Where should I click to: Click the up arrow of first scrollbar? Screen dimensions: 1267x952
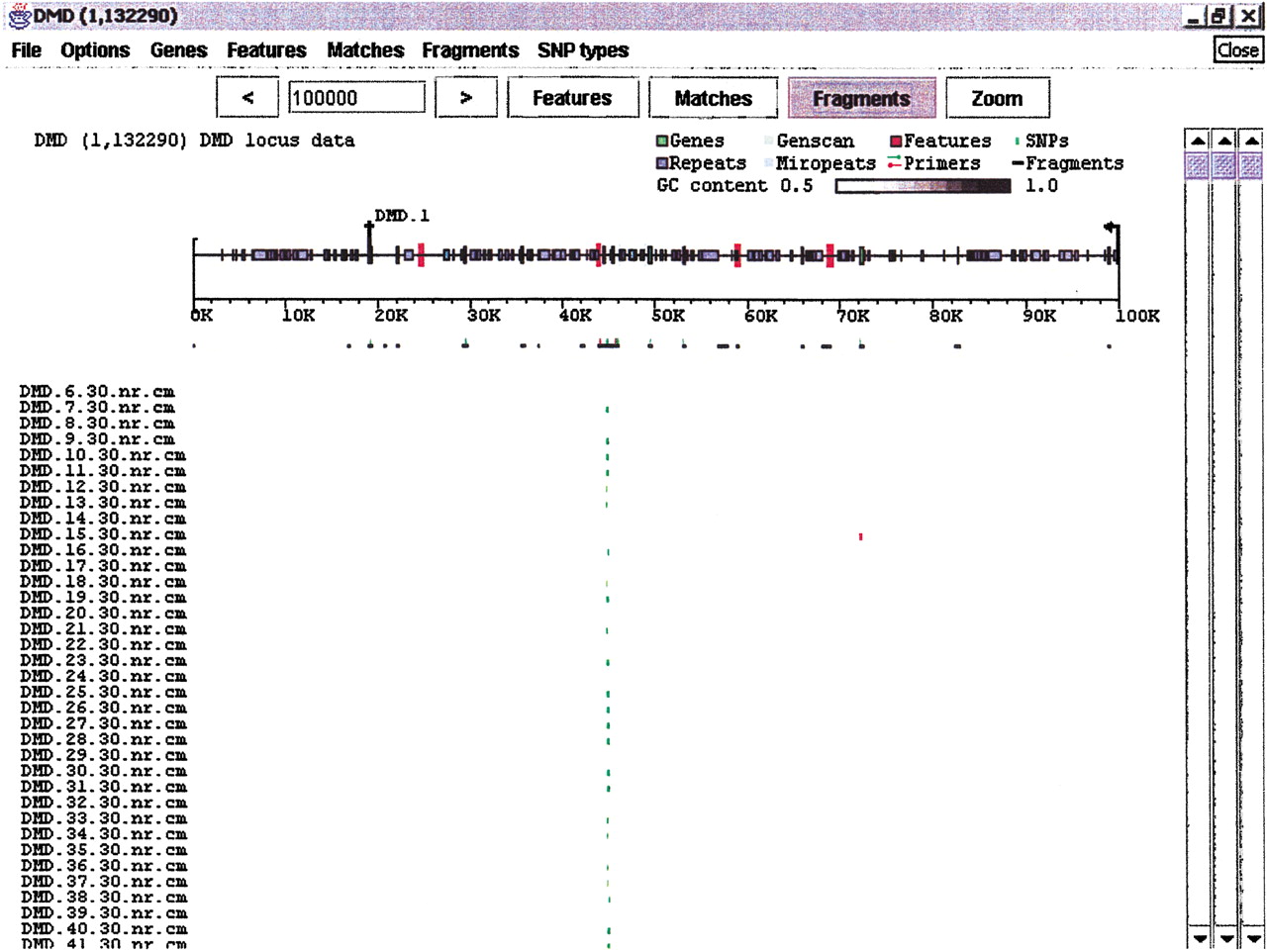pyautogui.click(x=1197, y=142)
